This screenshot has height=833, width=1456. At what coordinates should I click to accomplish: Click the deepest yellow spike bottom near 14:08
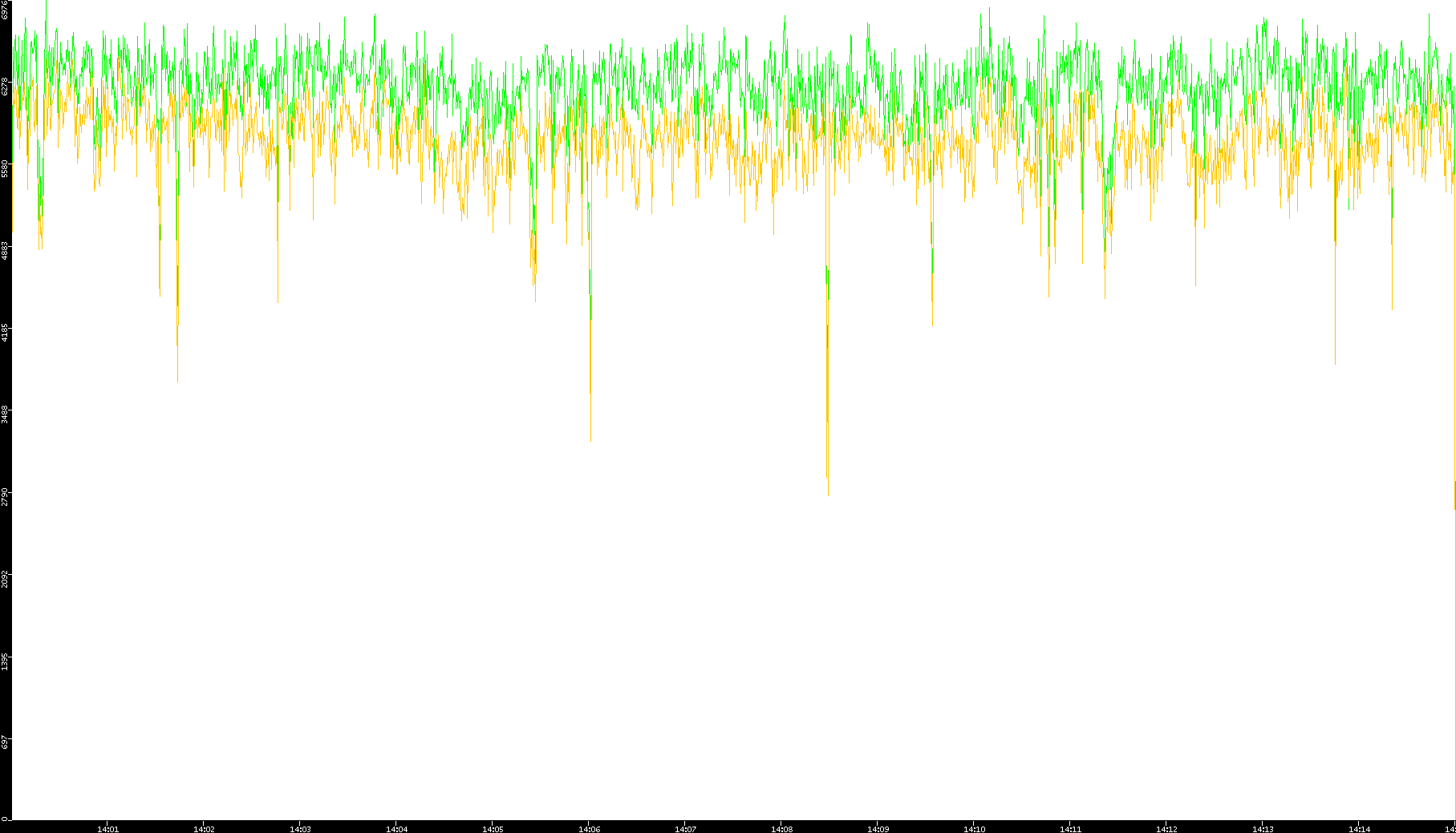(828, 495)
